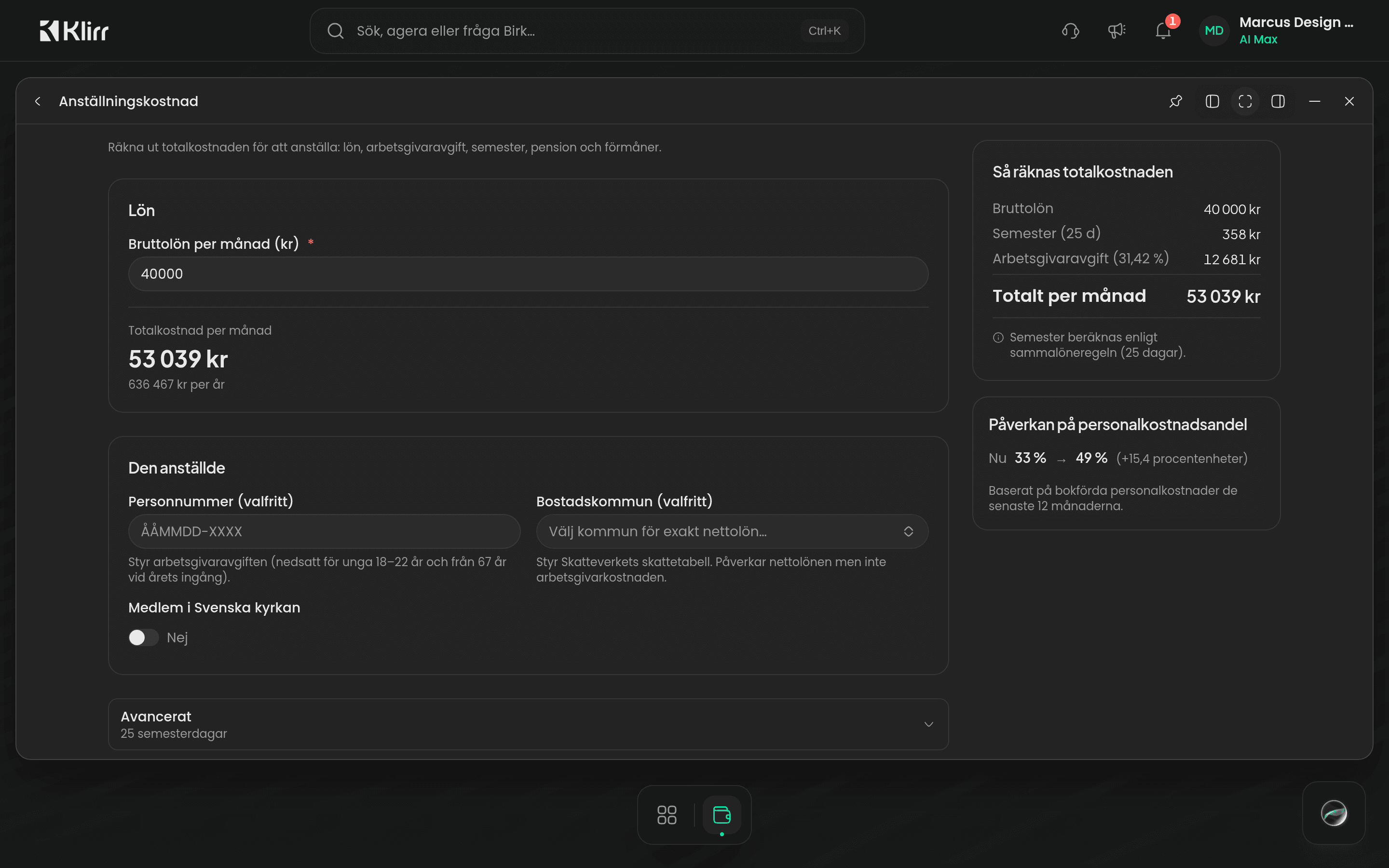Viewport: 1389px width, 868px height.
Task: Switch the window to fullscreen layout
Action: (1245, 102)
